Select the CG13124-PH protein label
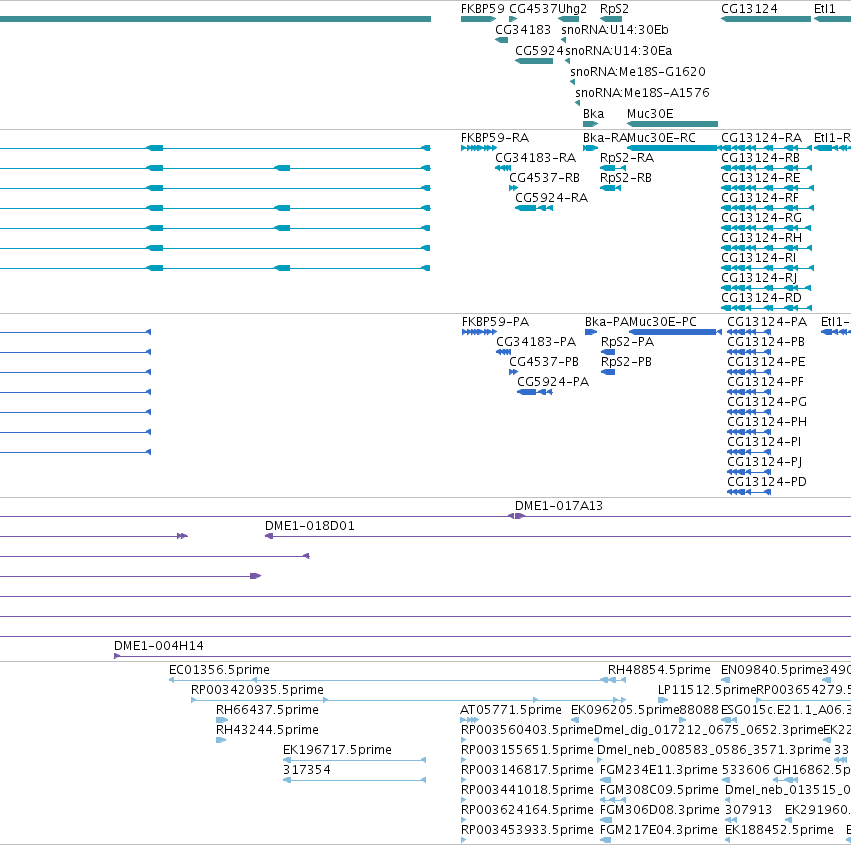This screenshot has width=851, height=845. [x=767, y=422]
